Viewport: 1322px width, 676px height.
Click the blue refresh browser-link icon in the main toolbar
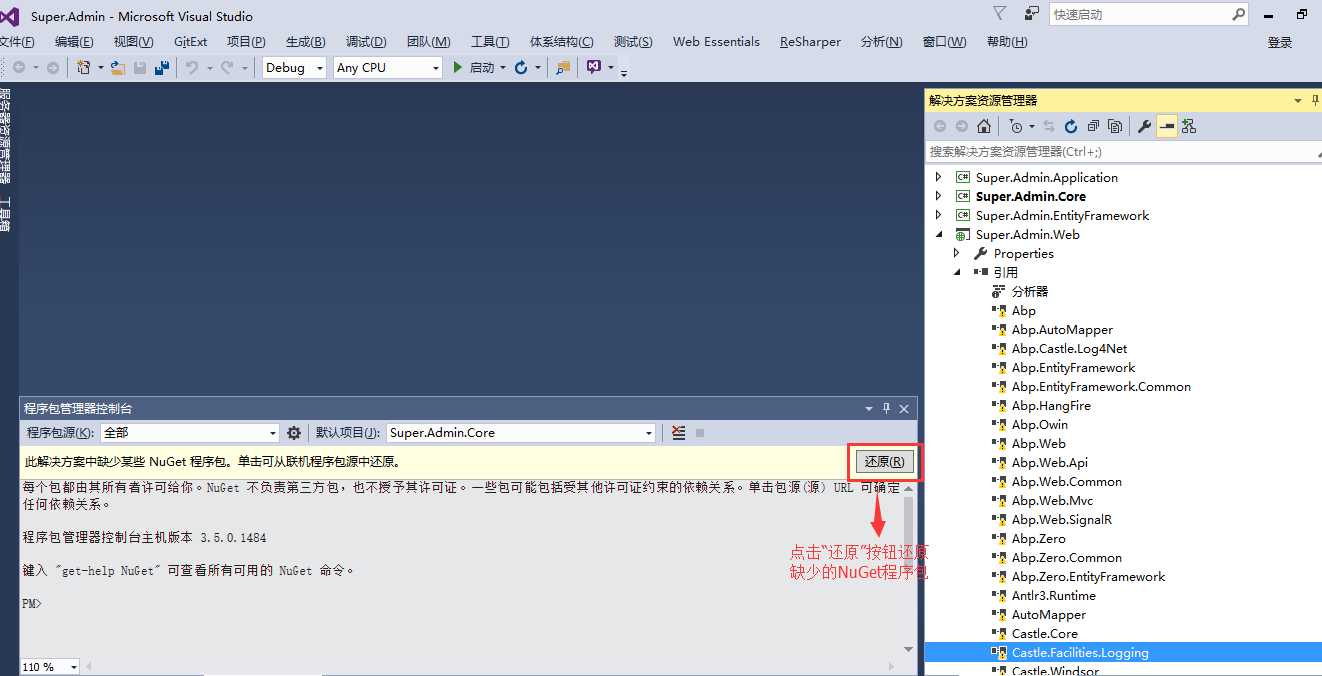point(521,67)
